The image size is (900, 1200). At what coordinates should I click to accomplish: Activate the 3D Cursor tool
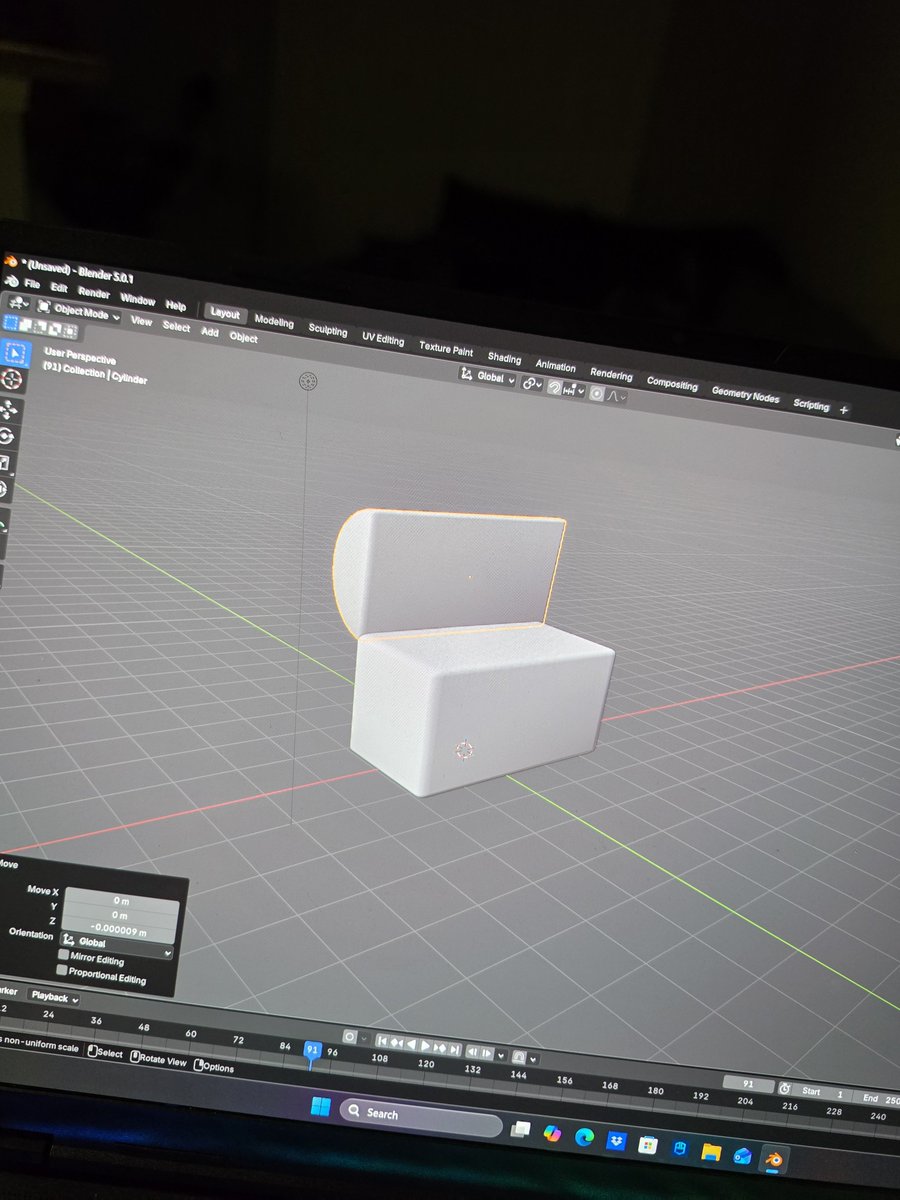(x=13, y=380)
